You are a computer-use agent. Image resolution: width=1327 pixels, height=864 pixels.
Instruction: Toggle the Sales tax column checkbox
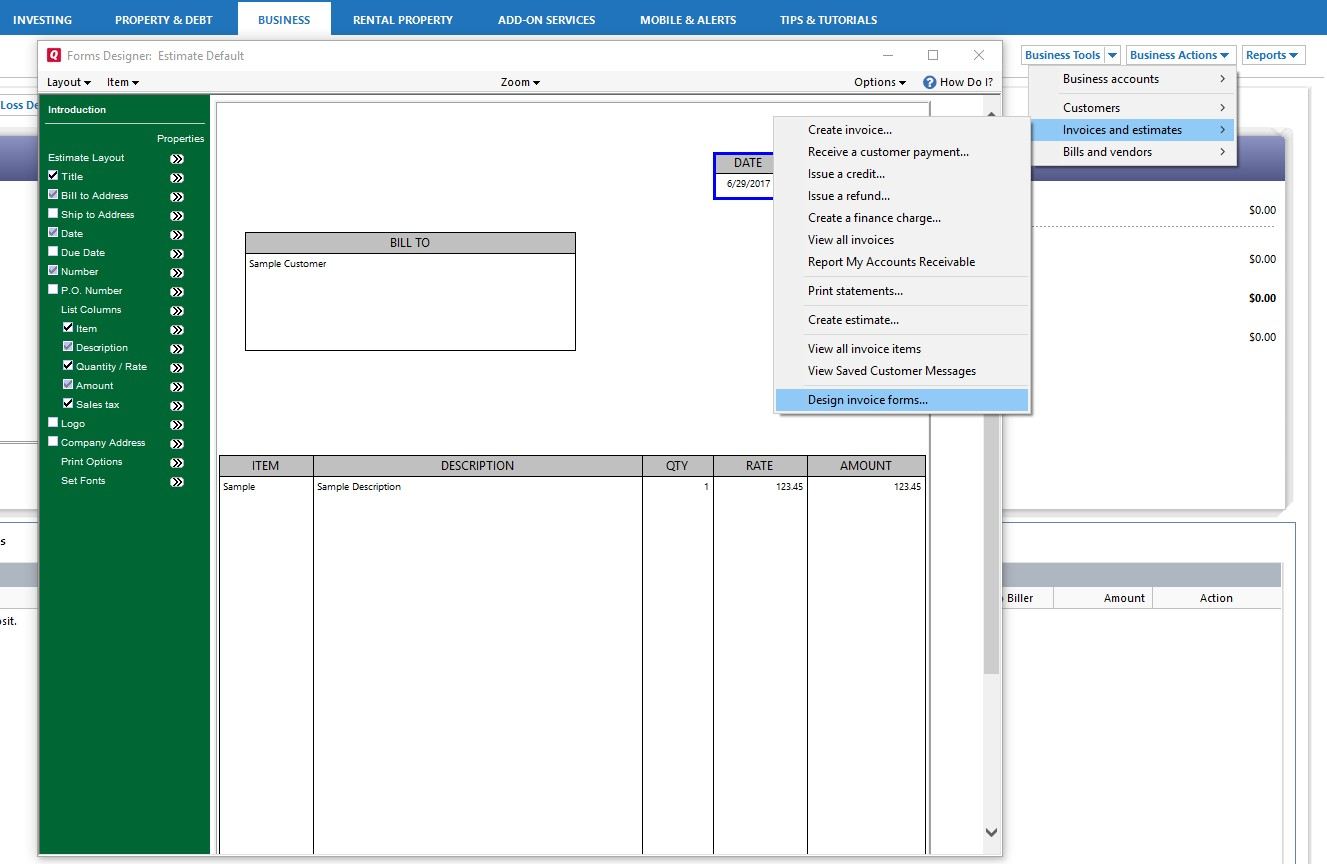click(68, 404)
